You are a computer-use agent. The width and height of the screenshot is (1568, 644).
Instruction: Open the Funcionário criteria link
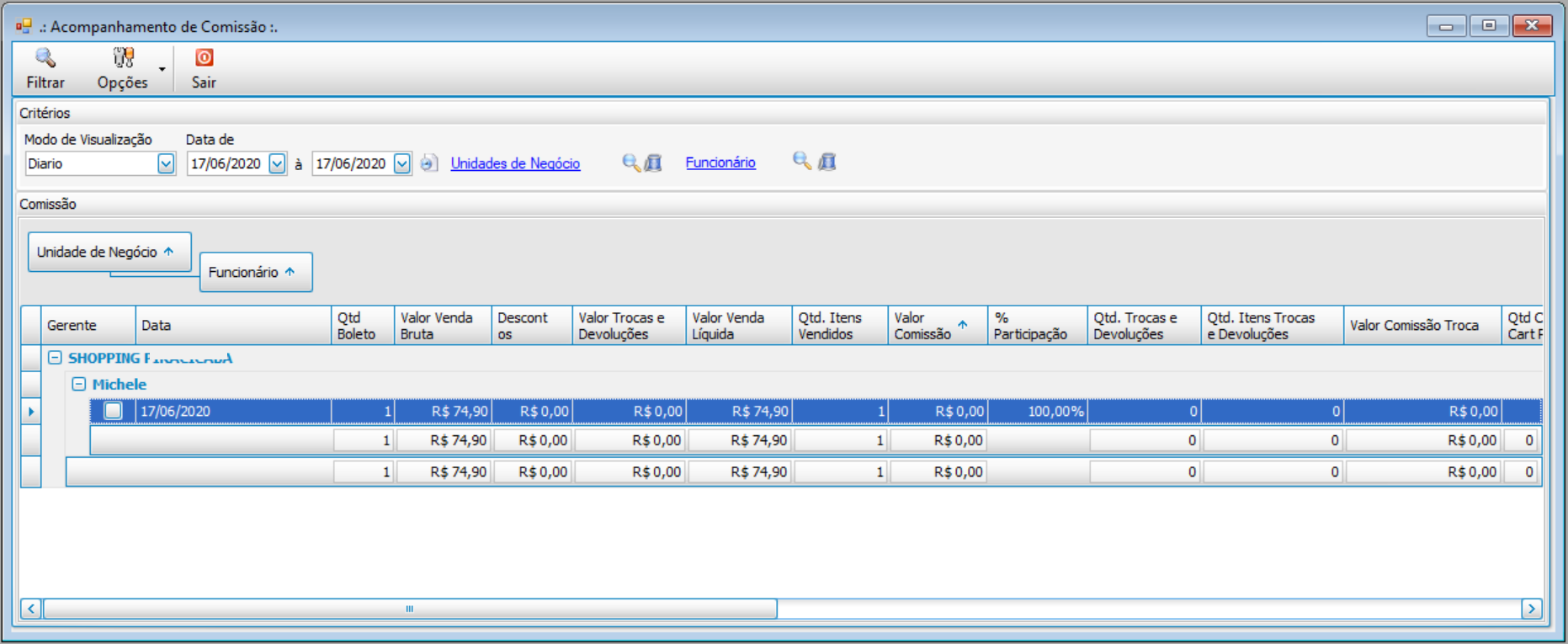(720, 162)
